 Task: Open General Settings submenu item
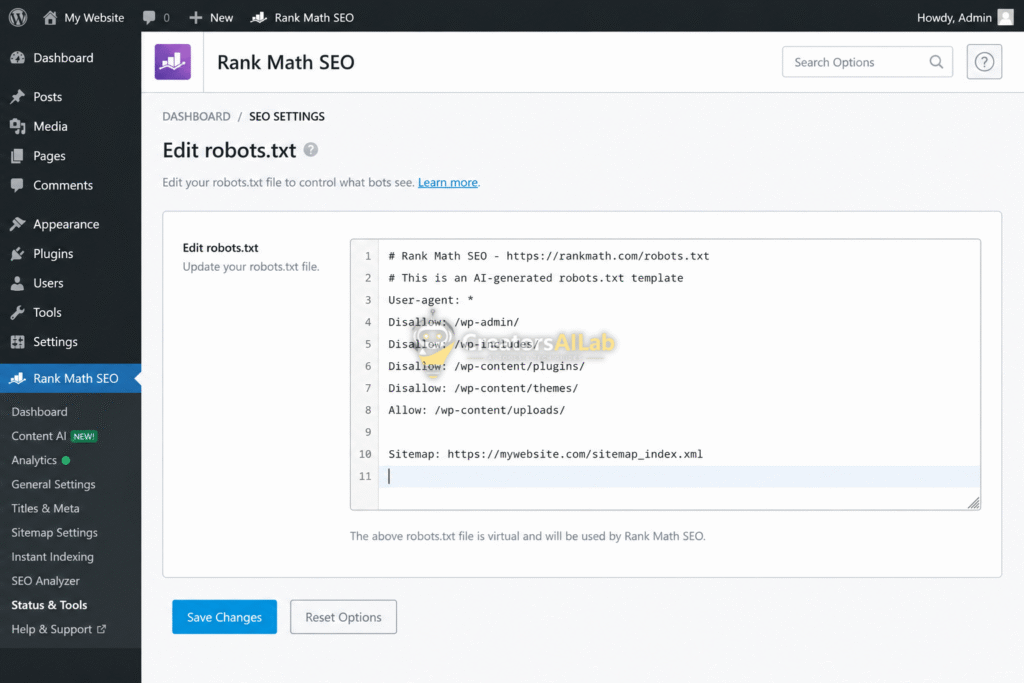coord(53,484)
